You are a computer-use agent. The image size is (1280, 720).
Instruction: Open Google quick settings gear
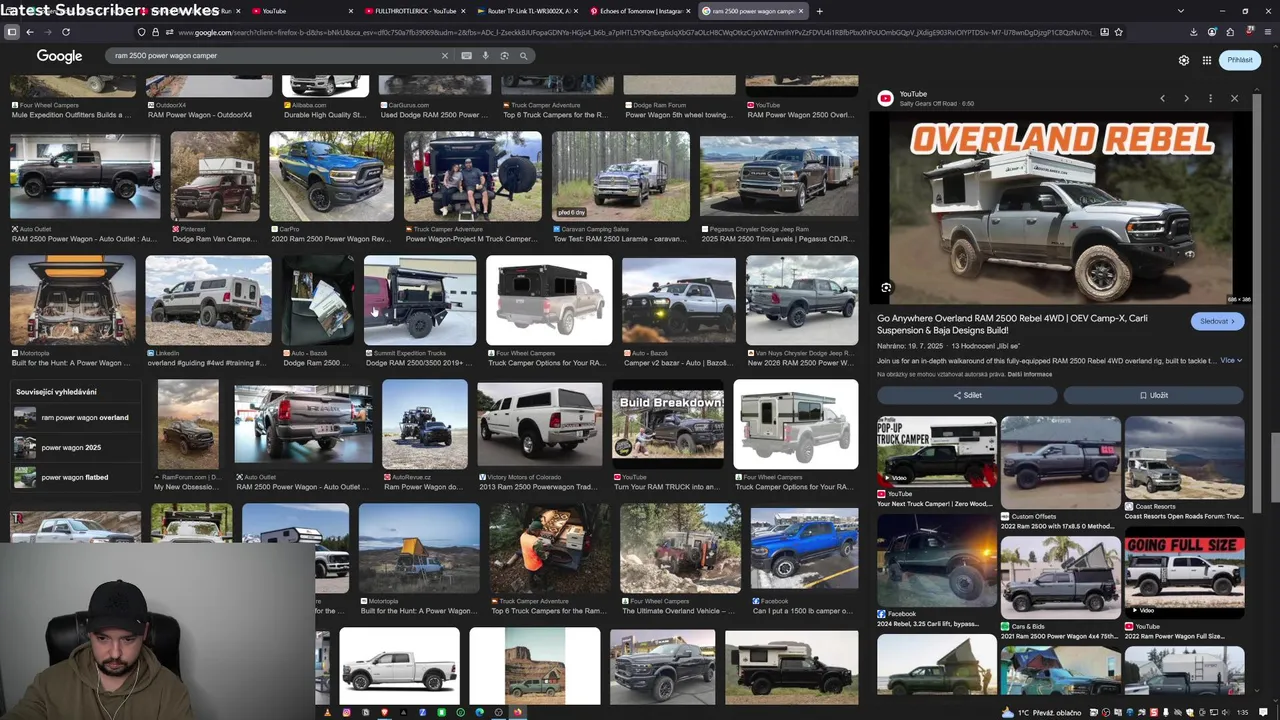pyautogui.click(x=1184, y=60)
